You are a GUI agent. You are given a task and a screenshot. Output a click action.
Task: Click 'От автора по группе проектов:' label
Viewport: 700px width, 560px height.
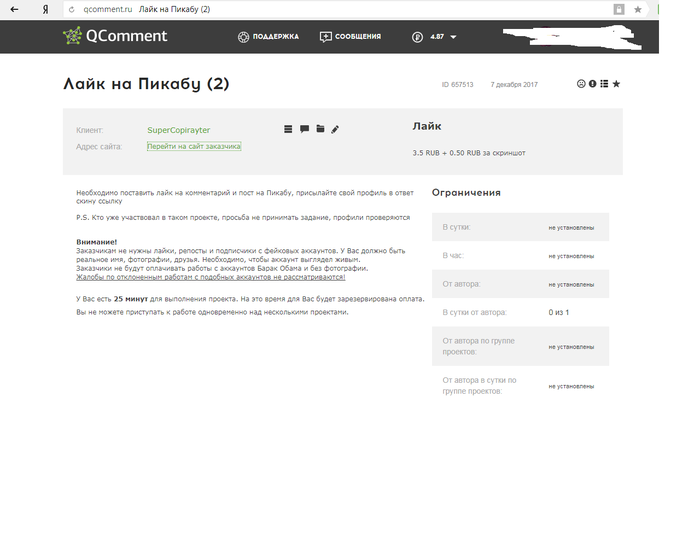(479, 346)
